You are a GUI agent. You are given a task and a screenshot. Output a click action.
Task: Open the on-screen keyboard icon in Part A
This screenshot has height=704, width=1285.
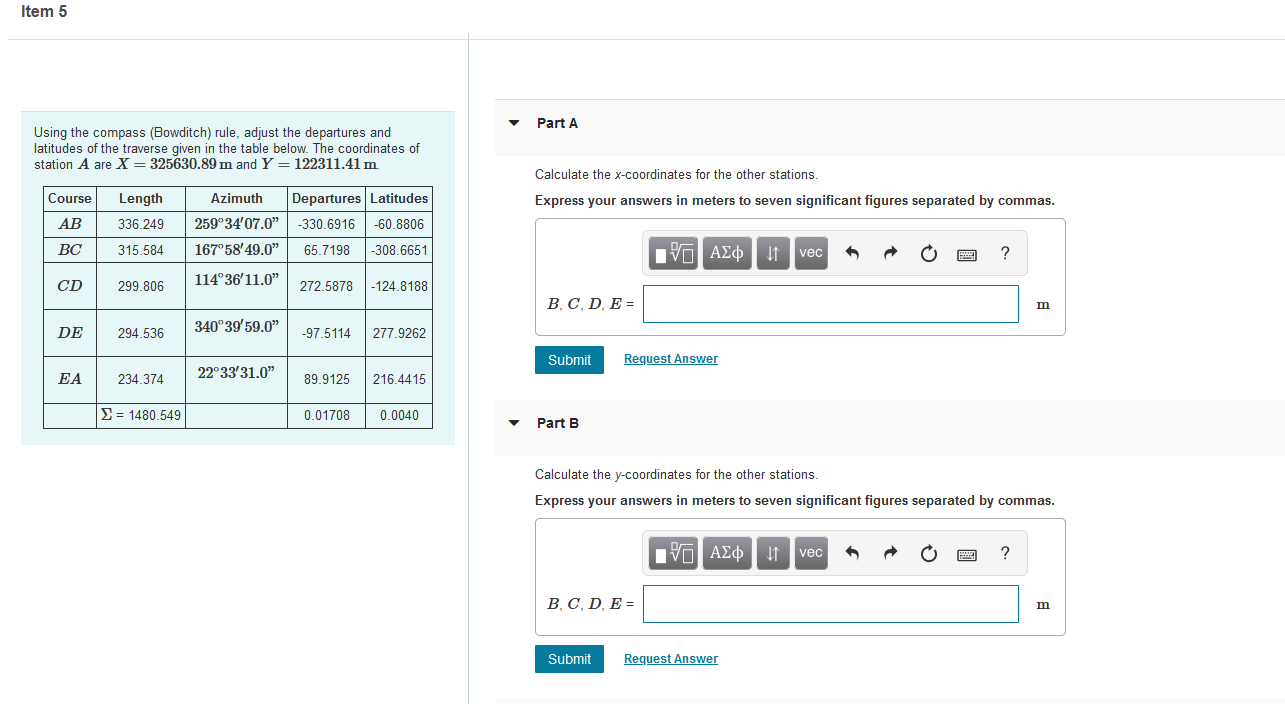point(966,253)
